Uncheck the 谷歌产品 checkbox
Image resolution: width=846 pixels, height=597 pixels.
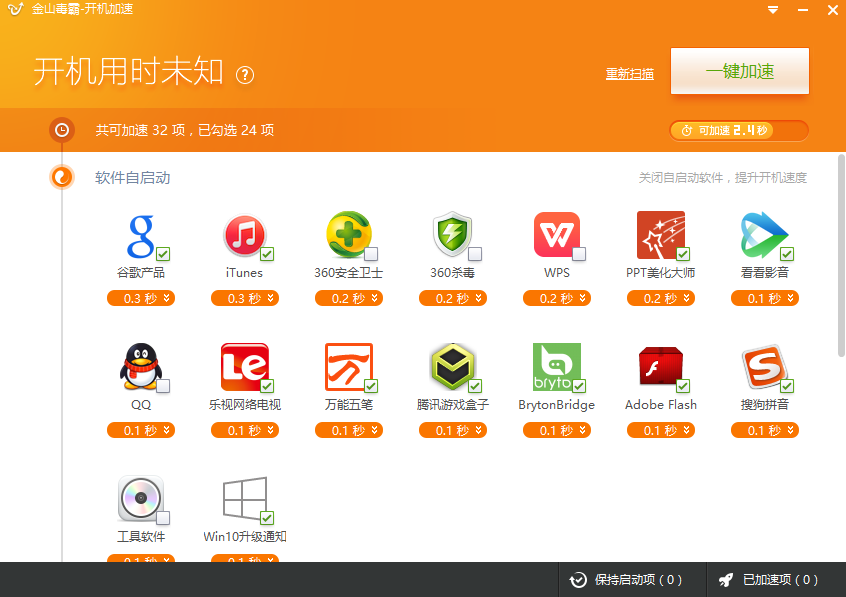pos(163,254)
